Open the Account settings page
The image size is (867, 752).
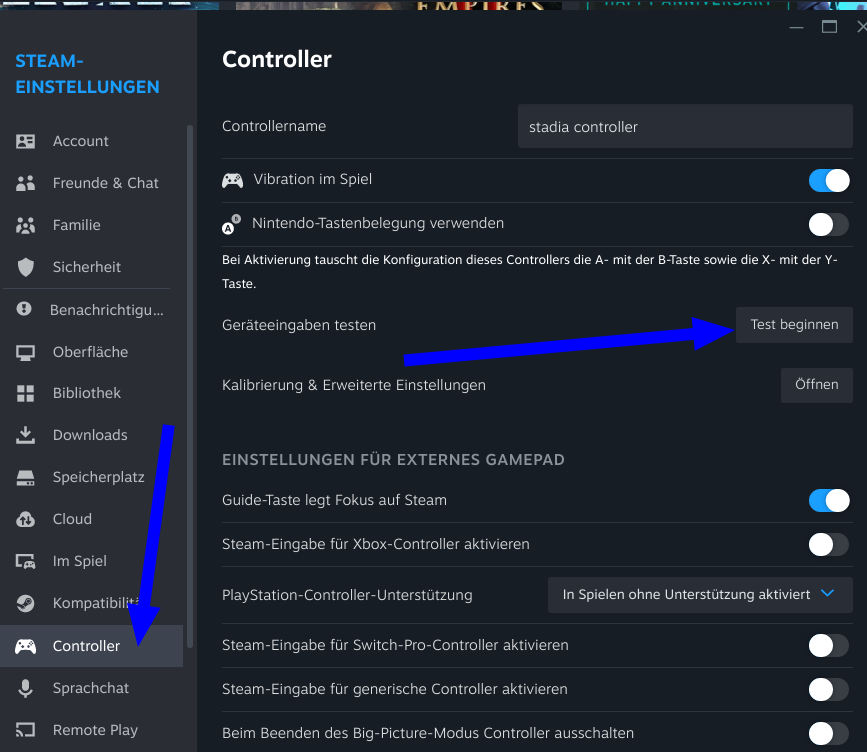coord(91,142)
